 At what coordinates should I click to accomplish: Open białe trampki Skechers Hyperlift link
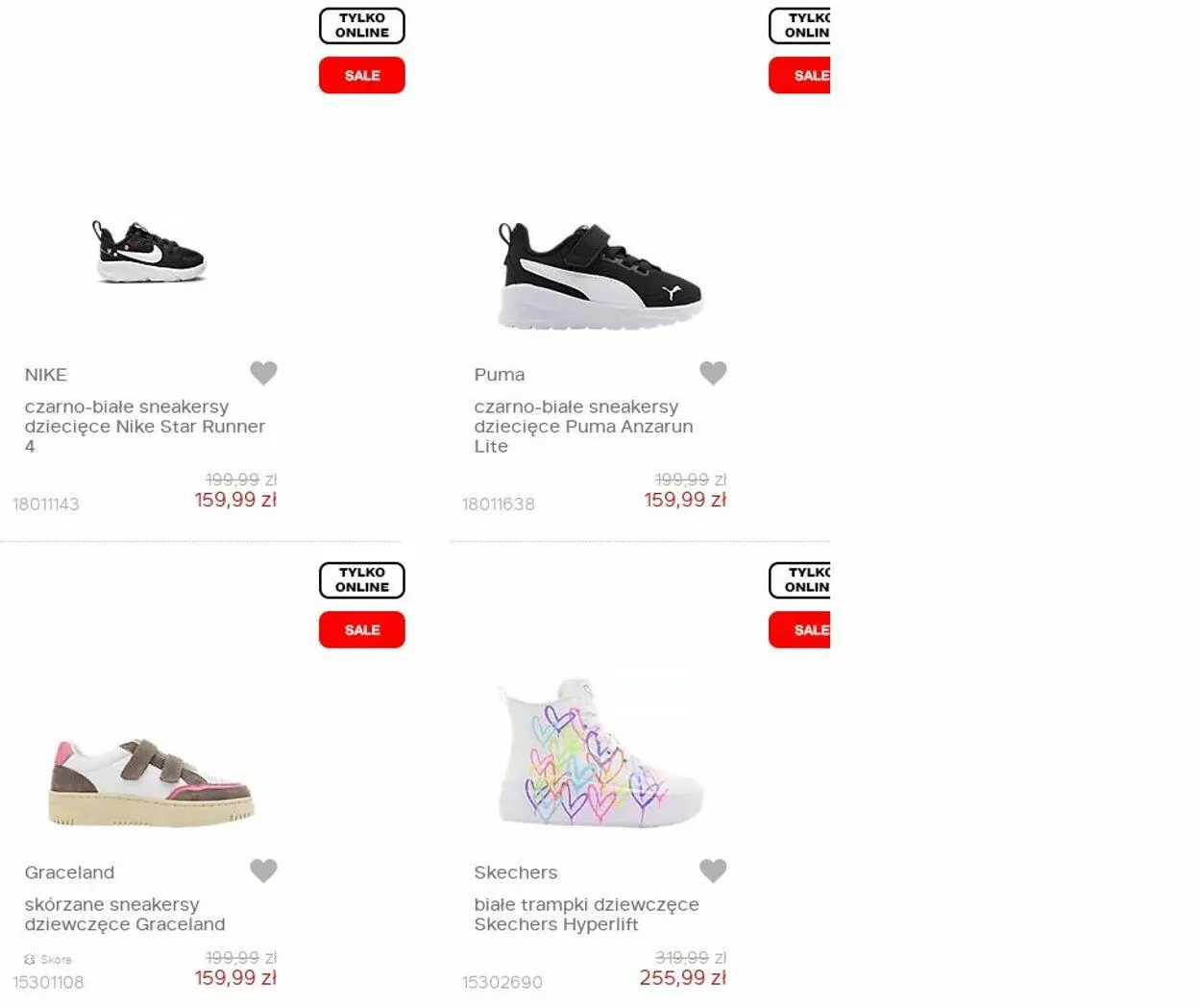click(586, 914)
